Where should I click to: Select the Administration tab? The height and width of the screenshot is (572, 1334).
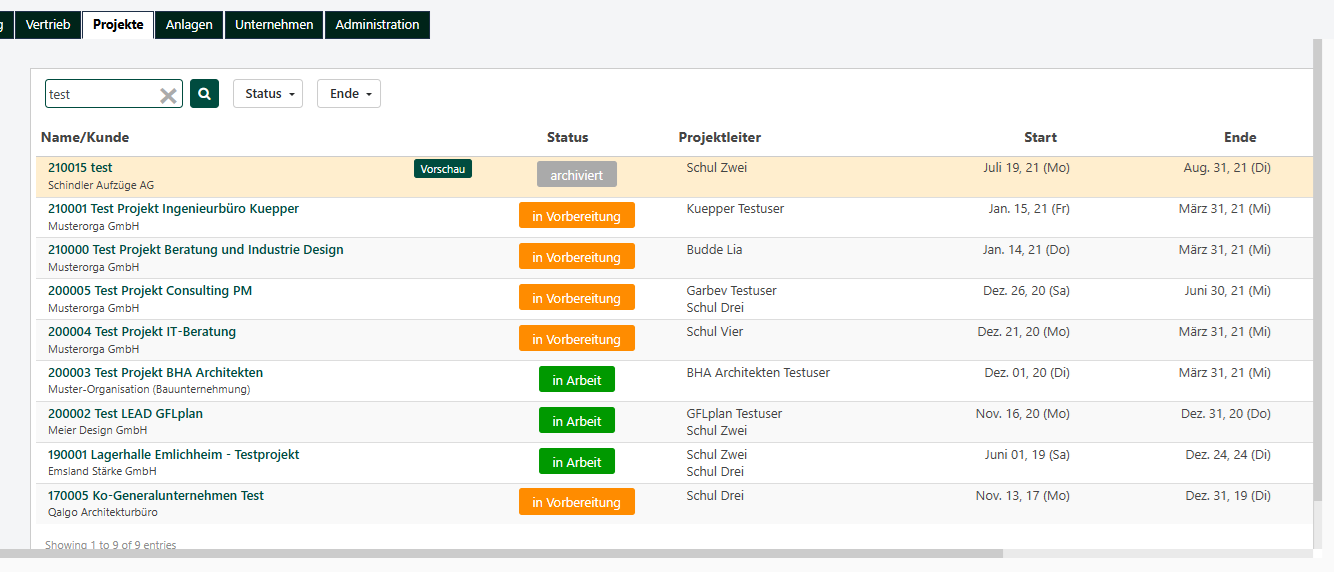[377, 25]
